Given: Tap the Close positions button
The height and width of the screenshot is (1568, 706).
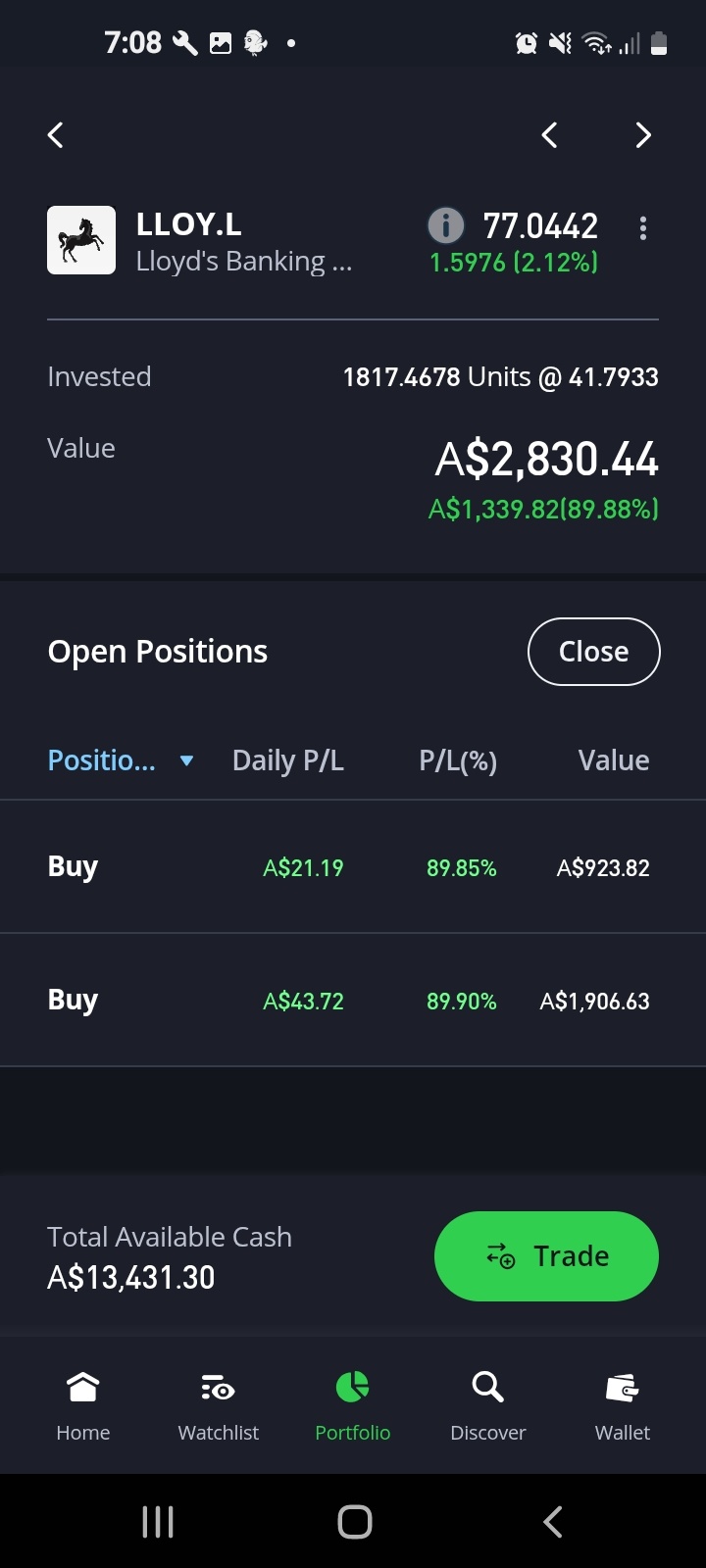Looking at the screenshot, I should pyautogui.click(x=594, y=652).
